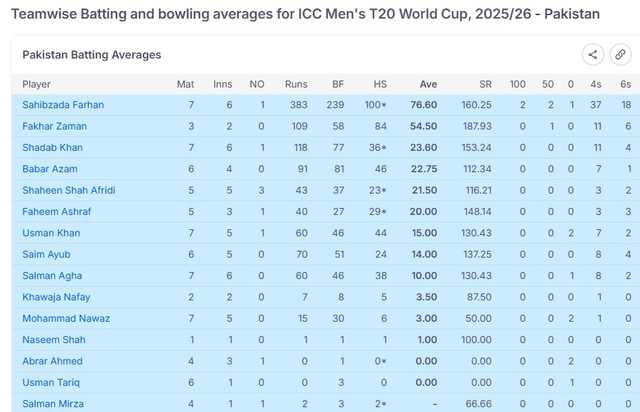Click the SR column header

(484, 84)
